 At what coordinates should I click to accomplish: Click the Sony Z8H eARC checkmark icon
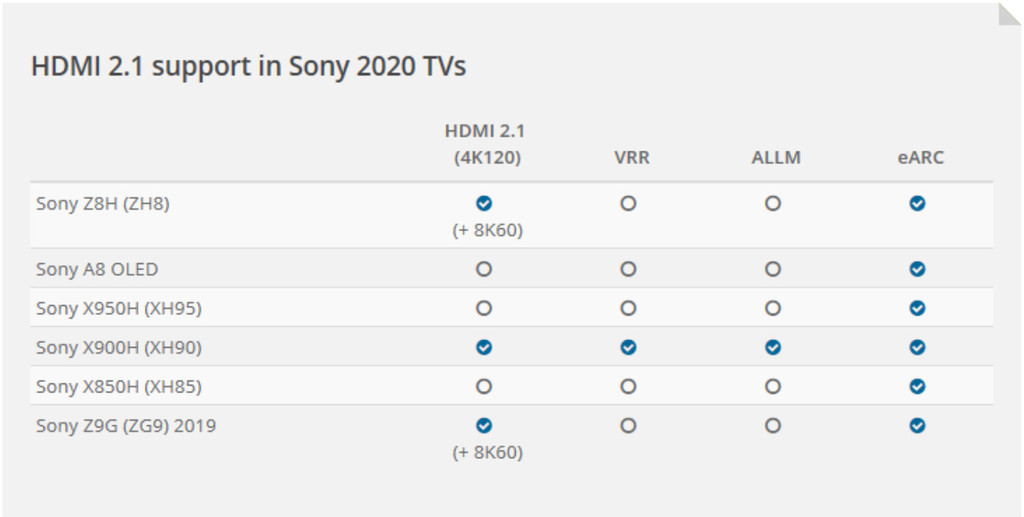[917, 203]
